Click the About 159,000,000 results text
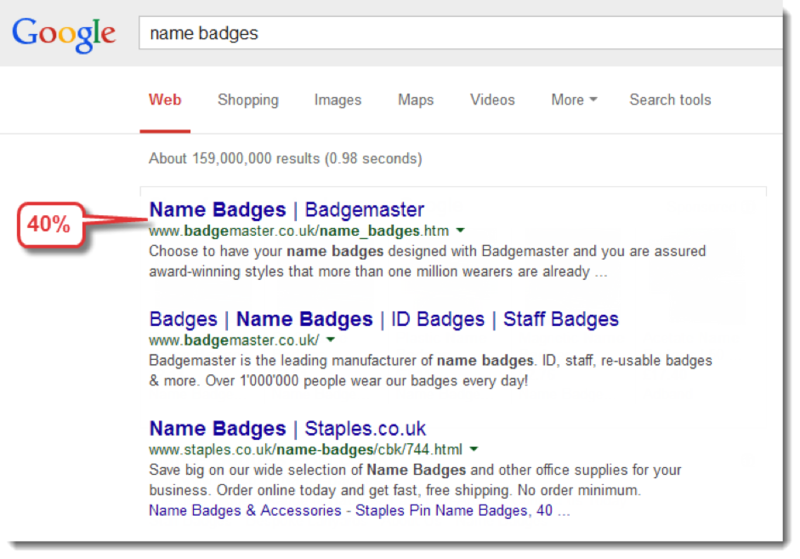Viewport: 800px width, 559px height. [285, 159]
